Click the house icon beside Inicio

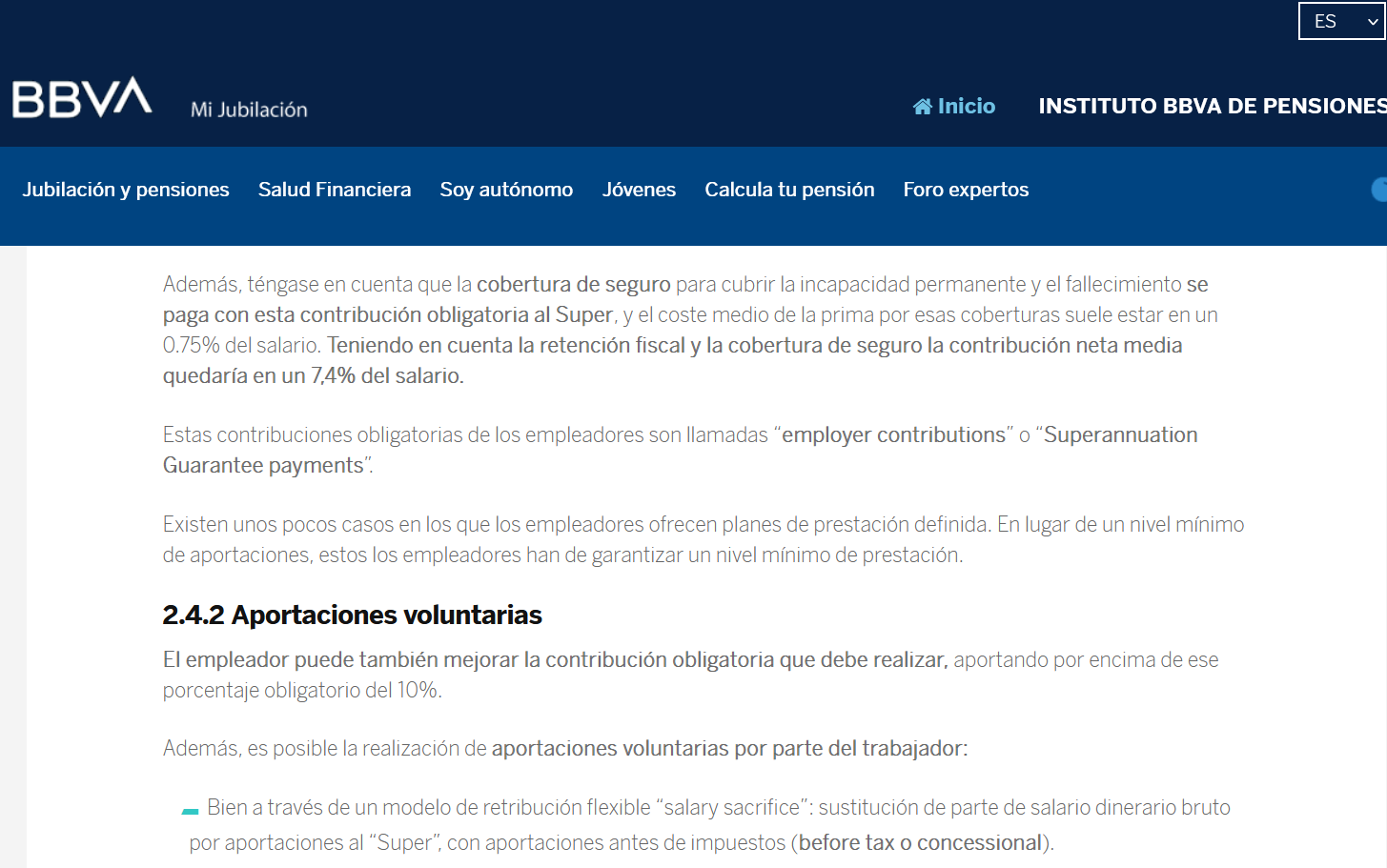click(922, 107)
